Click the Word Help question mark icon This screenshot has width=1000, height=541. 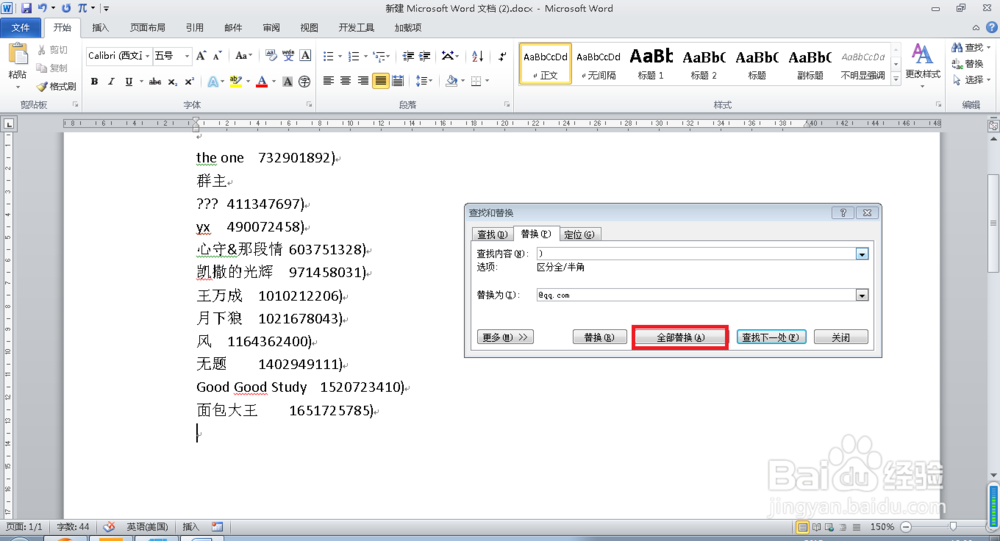(x=992, y=27)
